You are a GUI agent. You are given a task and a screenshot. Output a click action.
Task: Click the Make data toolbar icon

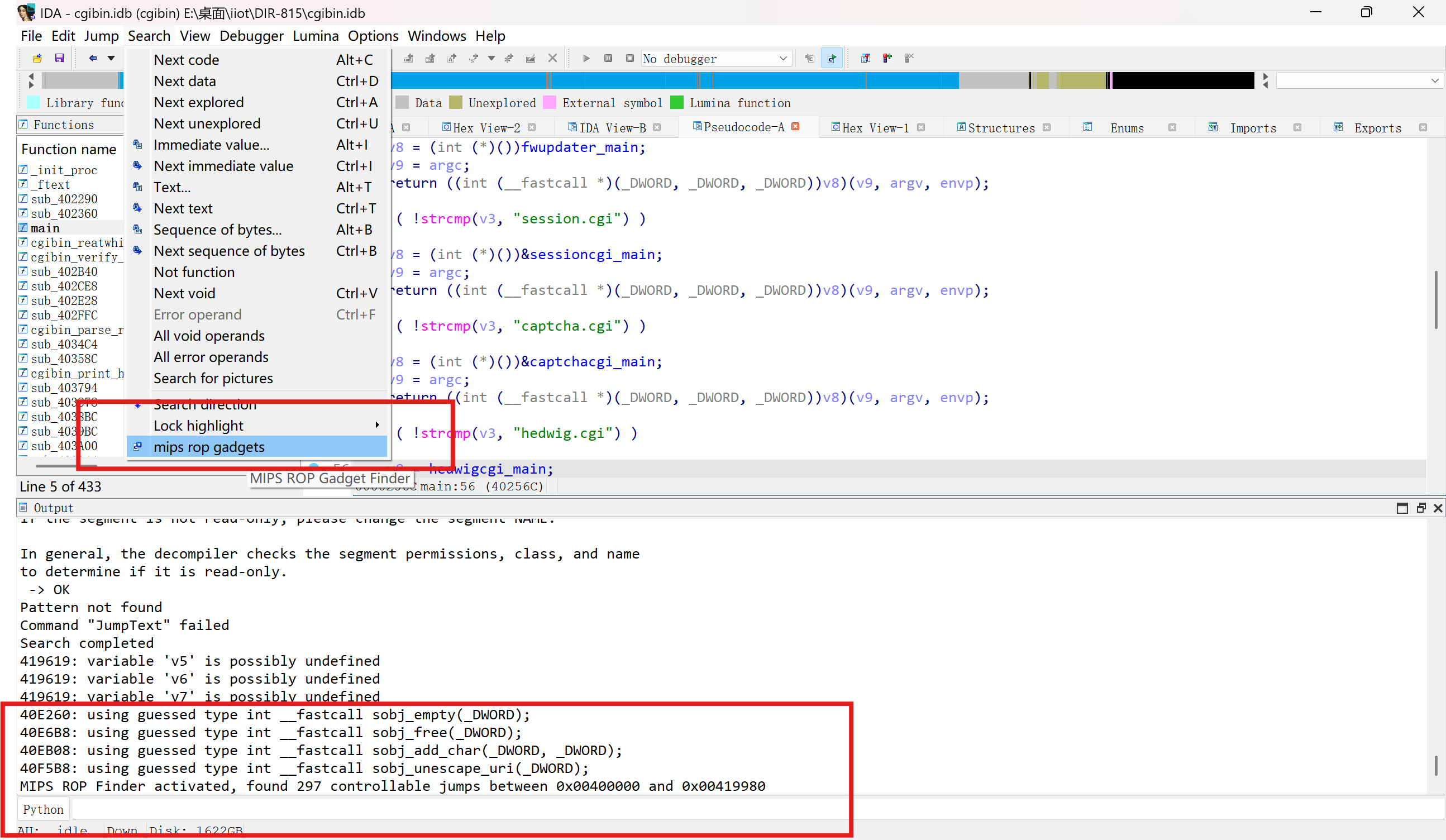[x=430, y=58]
